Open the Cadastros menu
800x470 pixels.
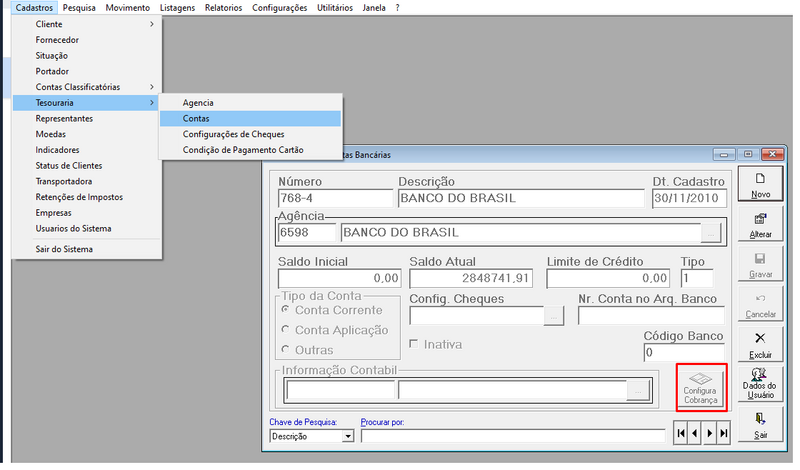click(x=34, y=8)
